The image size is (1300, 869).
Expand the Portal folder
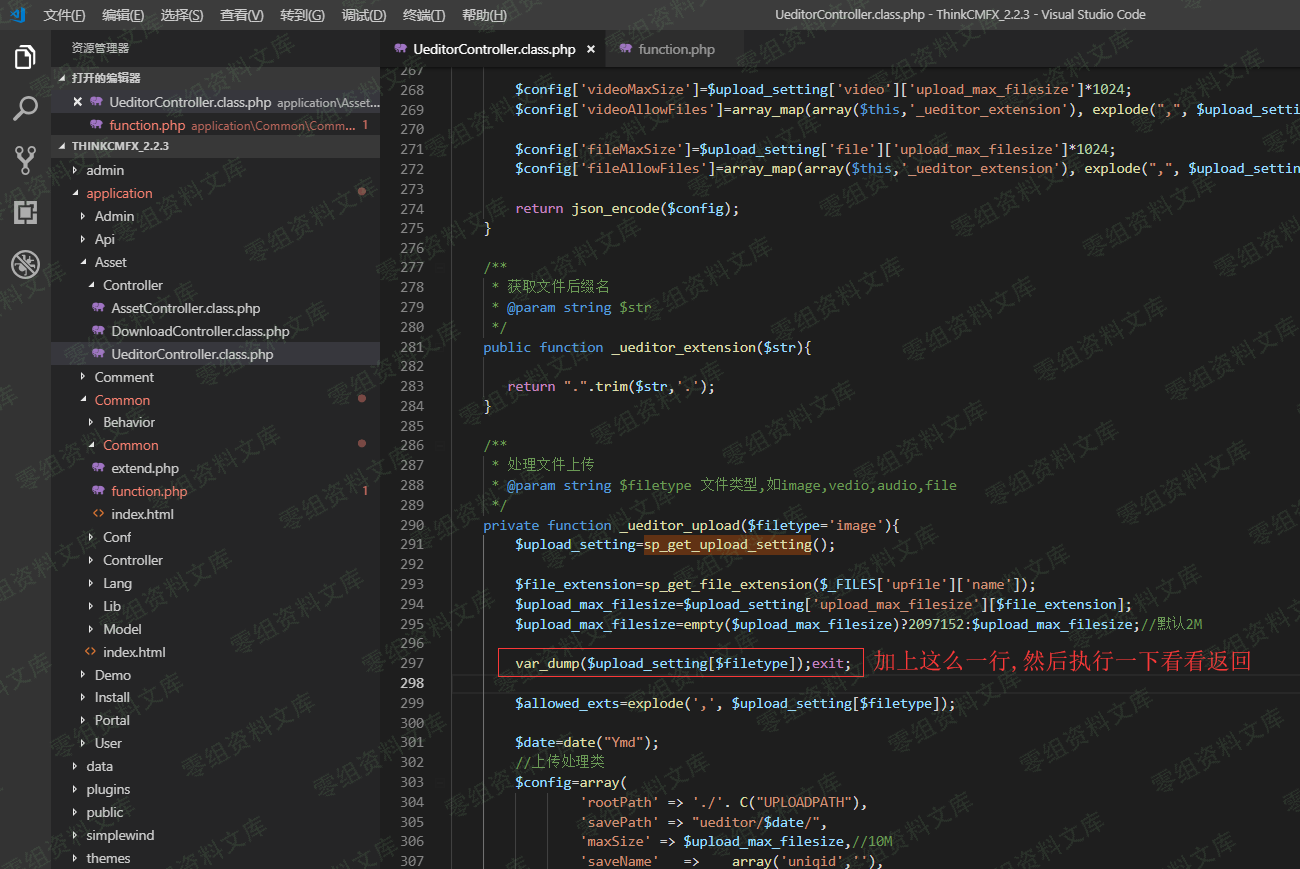click(112, 720)
